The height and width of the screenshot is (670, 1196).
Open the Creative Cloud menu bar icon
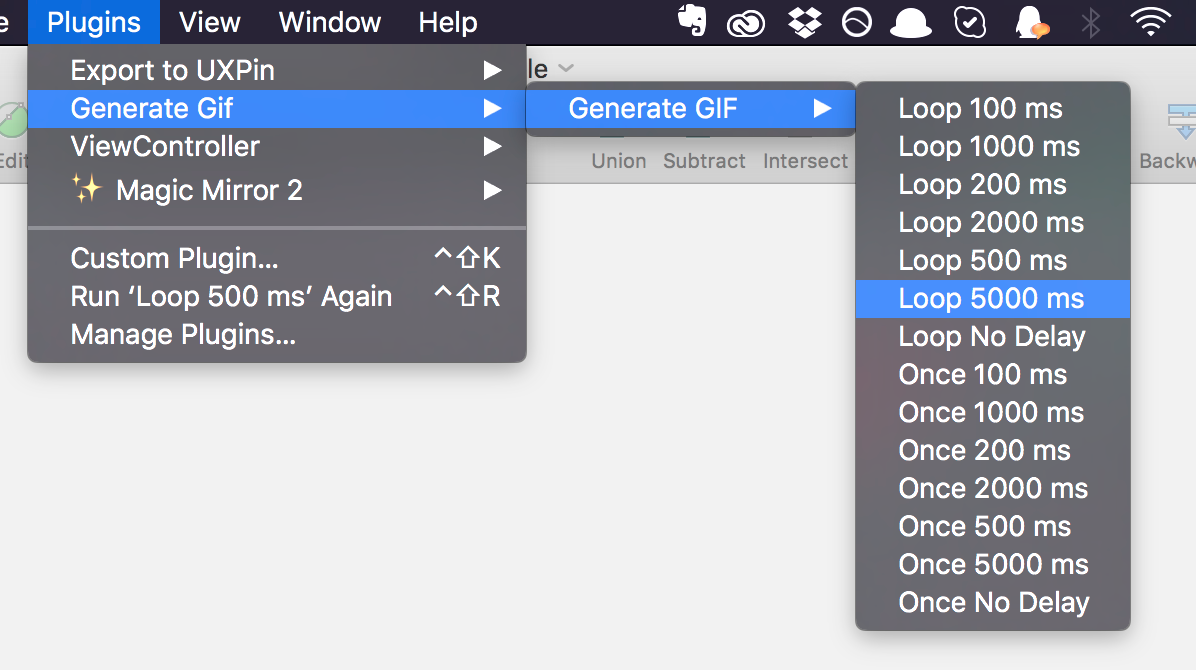click(745, 24)
